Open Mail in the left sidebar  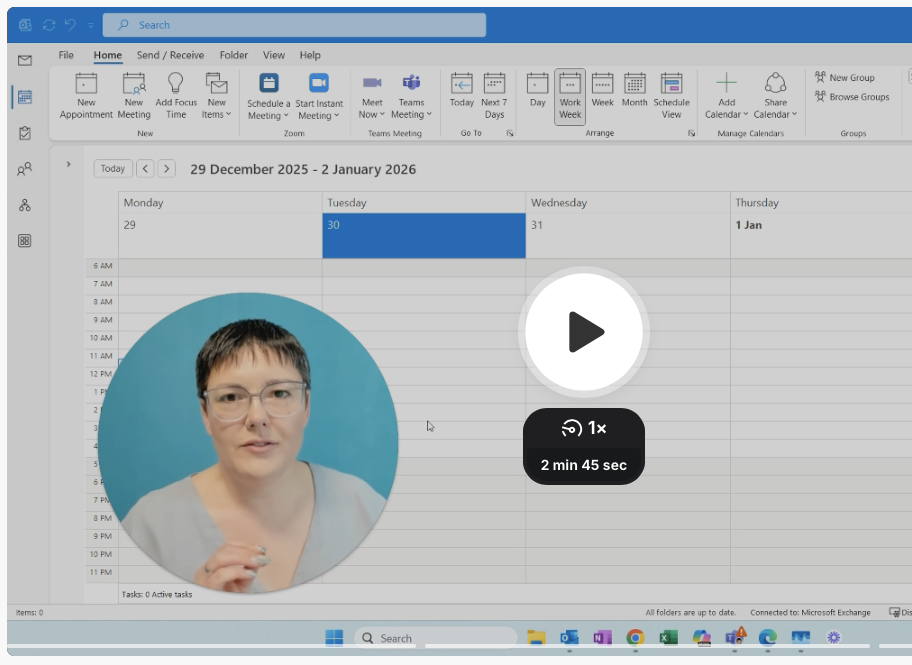(25, 60)
